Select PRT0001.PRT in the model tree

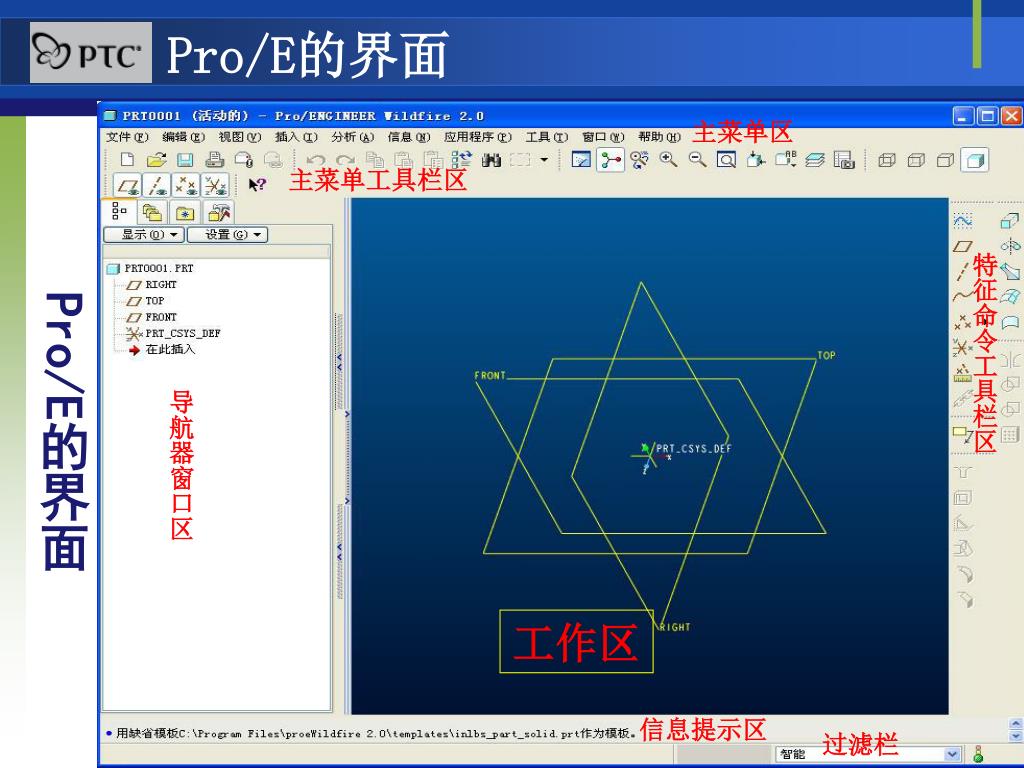point(151,268)
